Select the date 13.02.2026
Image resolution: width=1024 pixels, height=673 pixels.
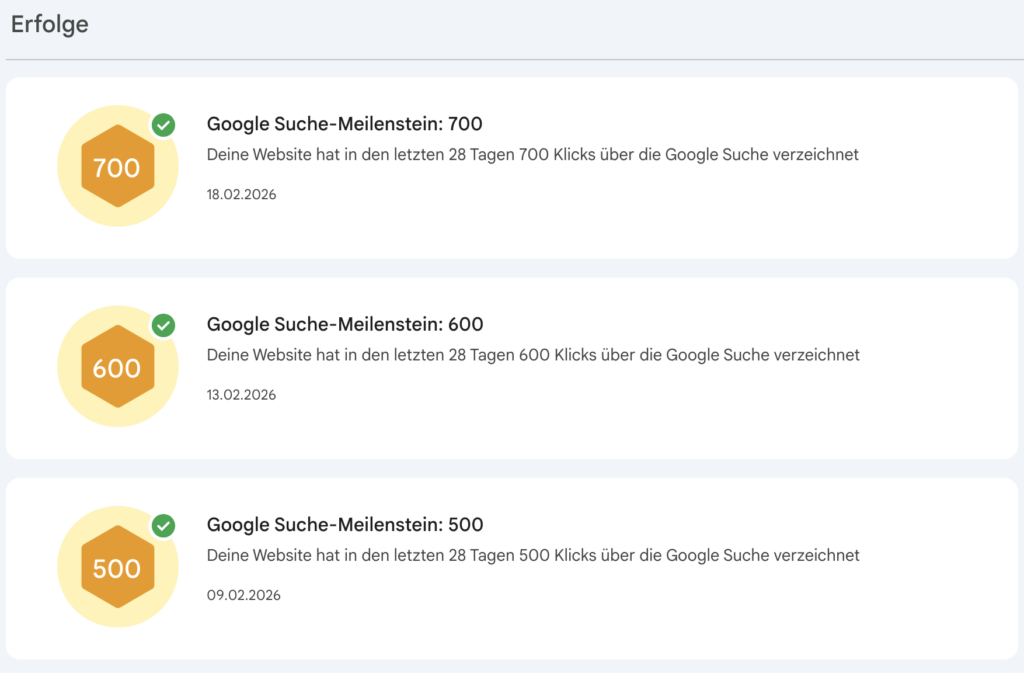point(243,394)
